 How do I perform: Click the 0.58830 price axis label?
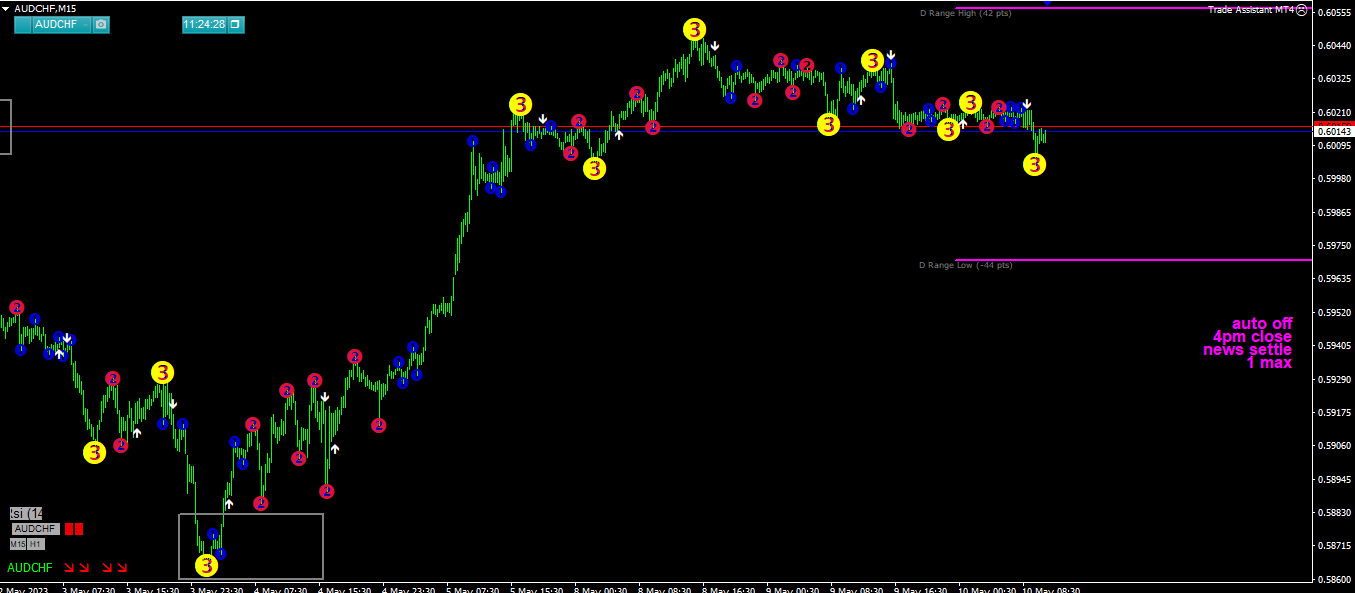pyautogui.click(x=1334, y=513)
